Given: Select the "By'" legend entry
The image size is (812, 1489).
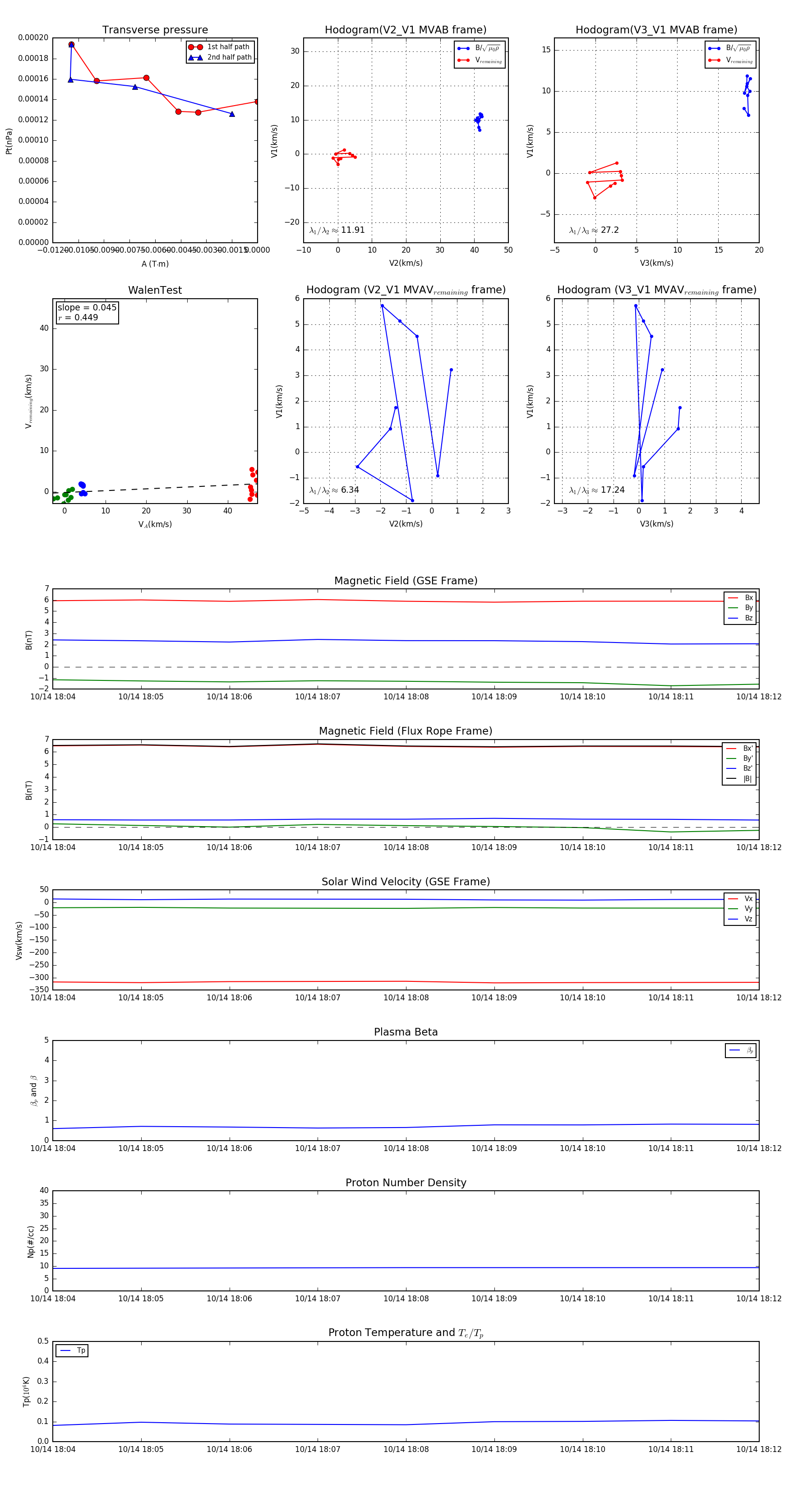Looking at the screenshot, I should pyautogui.click(x=739, y=758).
